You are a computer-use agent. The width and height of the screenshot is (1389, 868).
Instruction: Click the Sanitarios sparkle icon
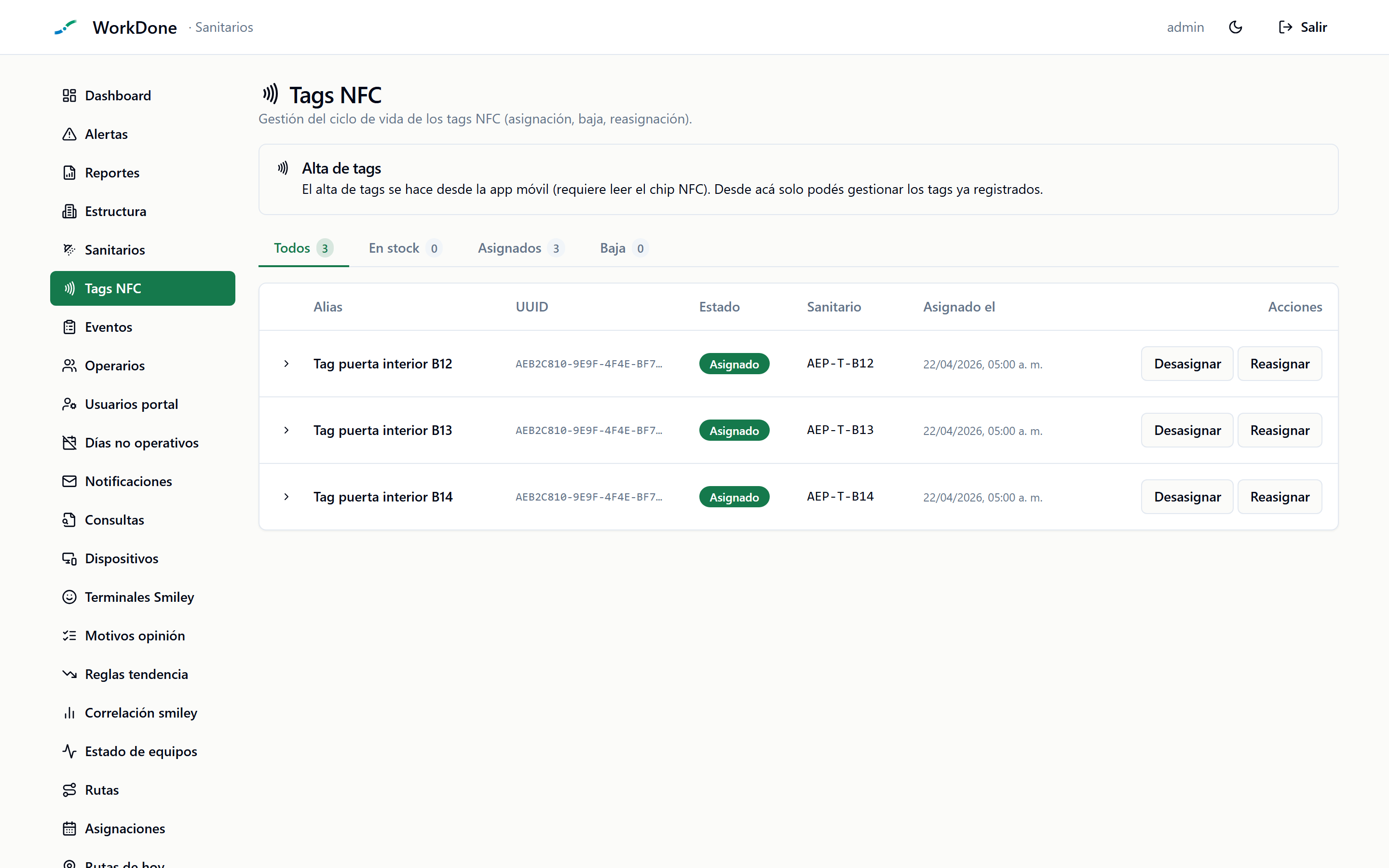click(69, 250)
